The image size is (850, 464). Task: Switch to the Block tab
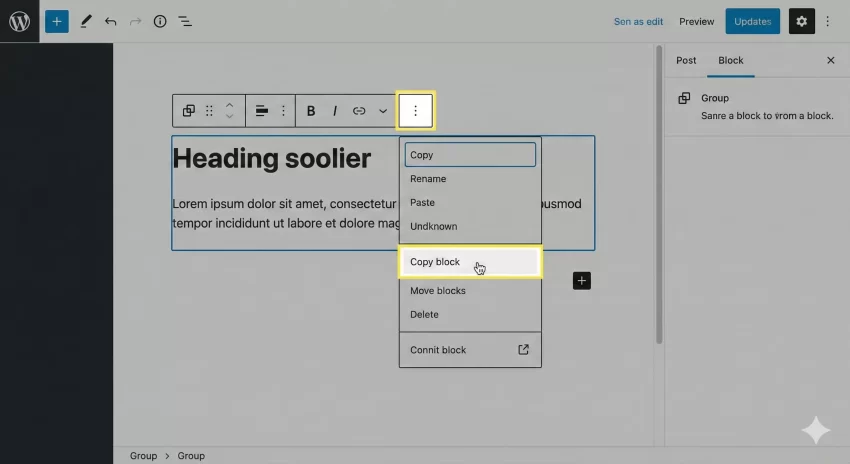coord(731,60)
